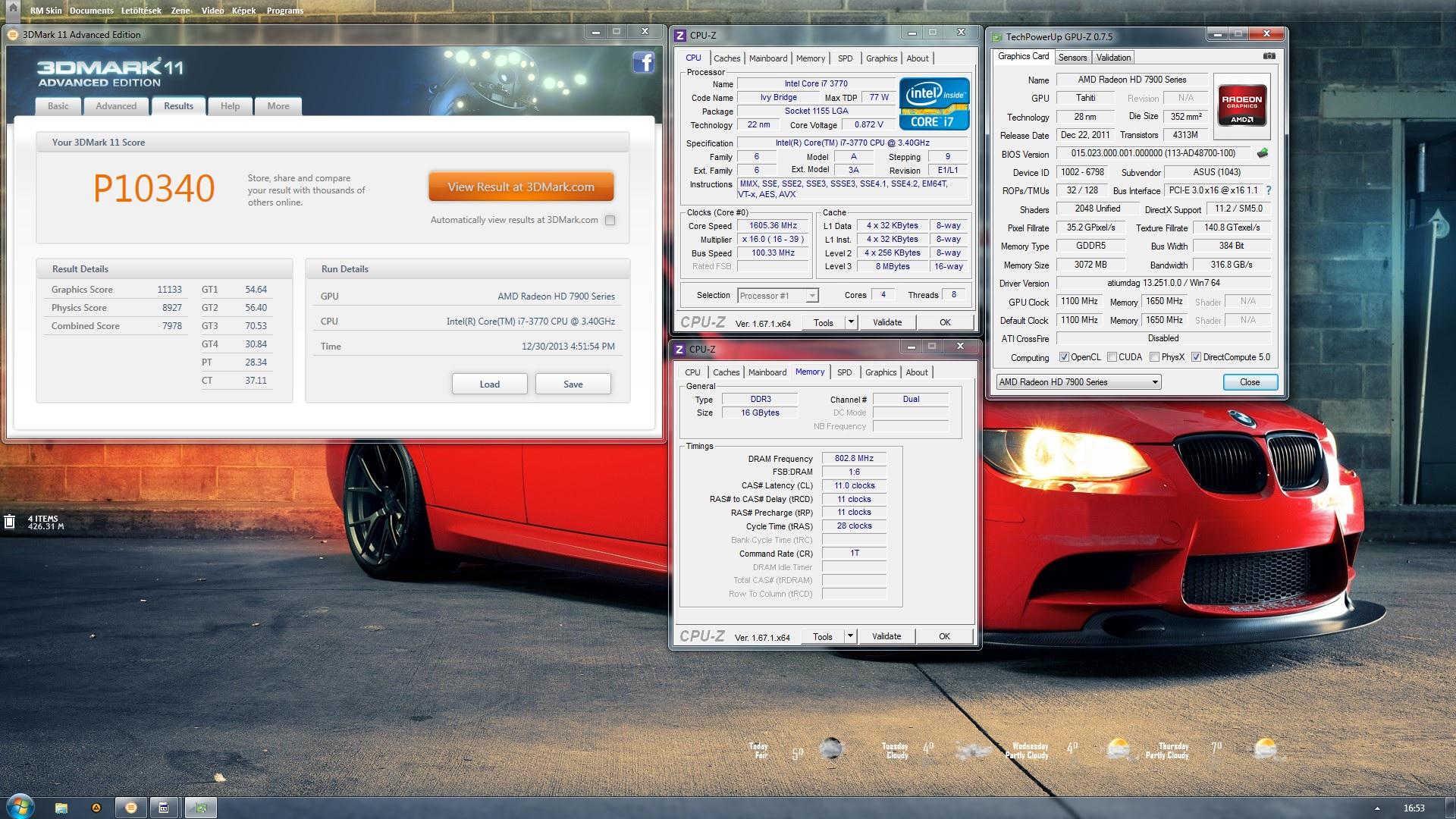Open the Tools dropdown arrow in lower CPU-Z
Viewport: 1456px width, 819px height.
point(850,636)
